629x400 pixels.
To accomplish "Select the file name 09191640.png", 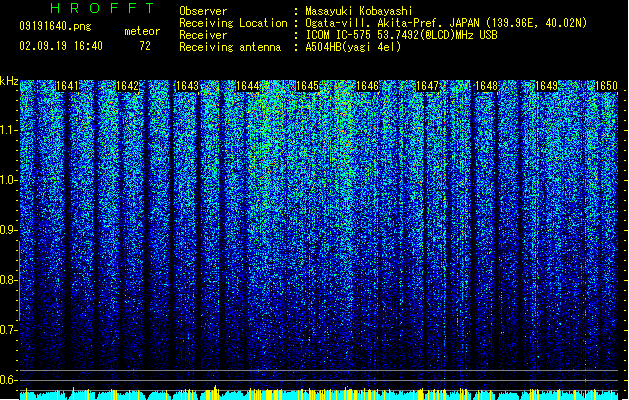I will (55, 26).
